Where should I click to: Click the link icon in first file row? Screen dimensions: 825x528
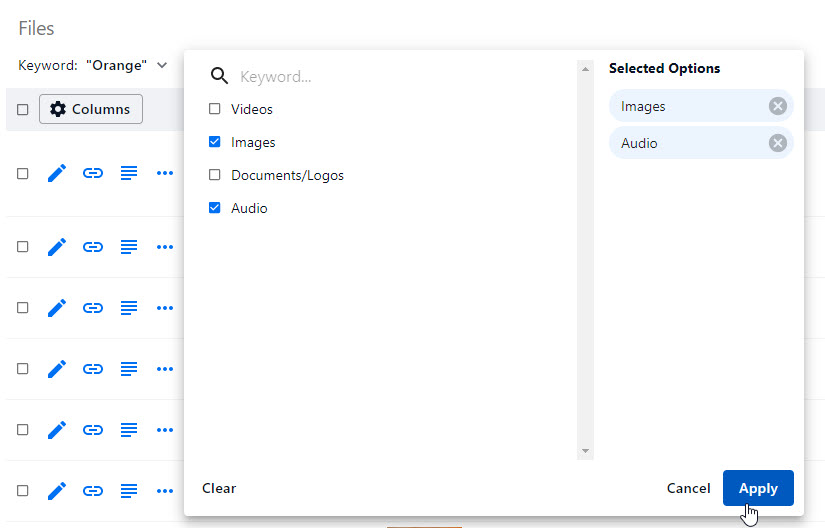(93, 173)
